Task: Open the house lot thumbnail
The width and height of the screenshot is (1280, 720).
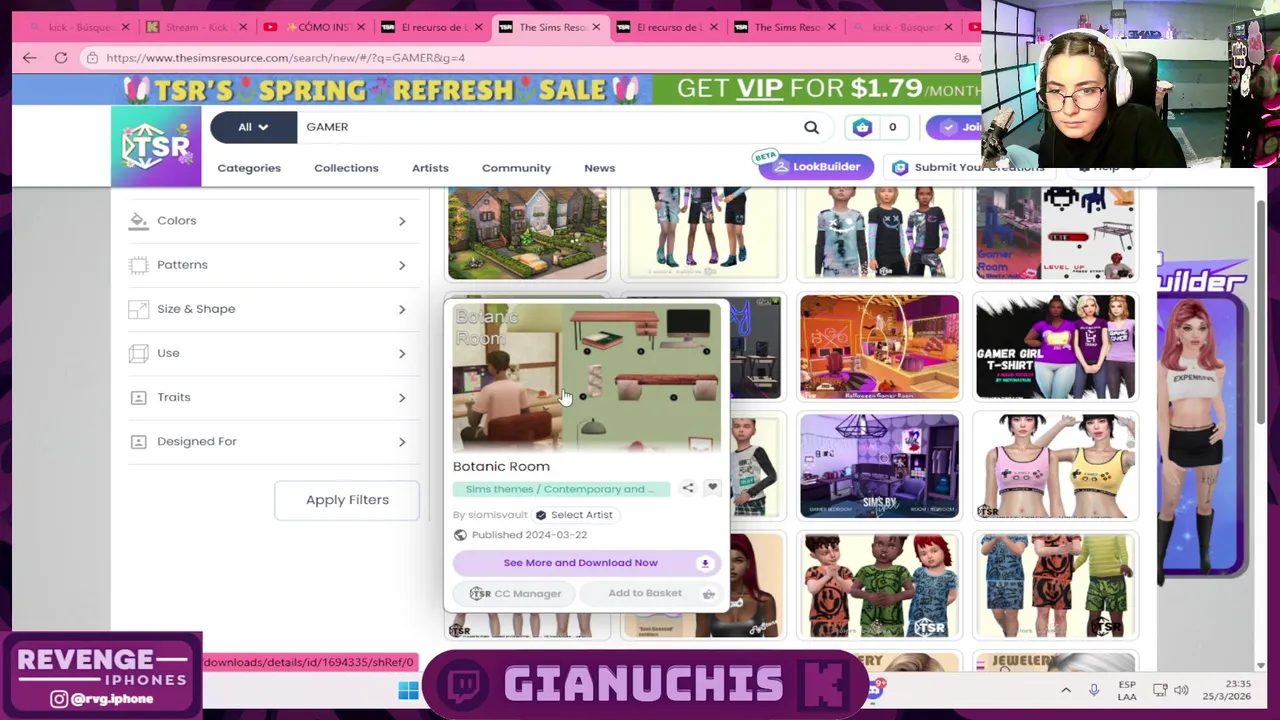Action: coord(527,233)
